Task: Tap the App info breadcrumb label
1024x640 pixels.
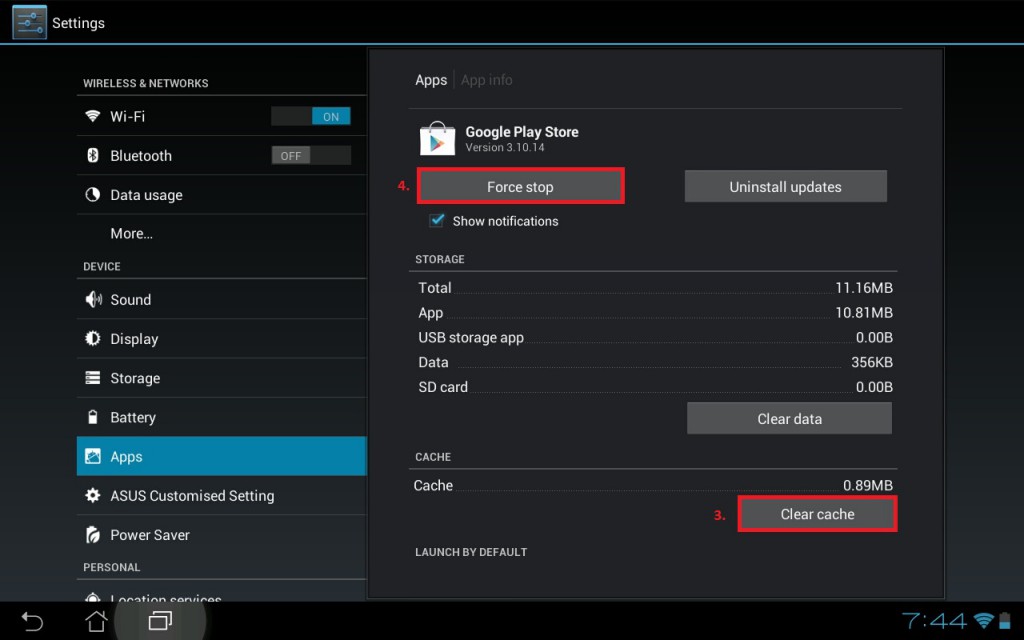Action: pos(487,80)
